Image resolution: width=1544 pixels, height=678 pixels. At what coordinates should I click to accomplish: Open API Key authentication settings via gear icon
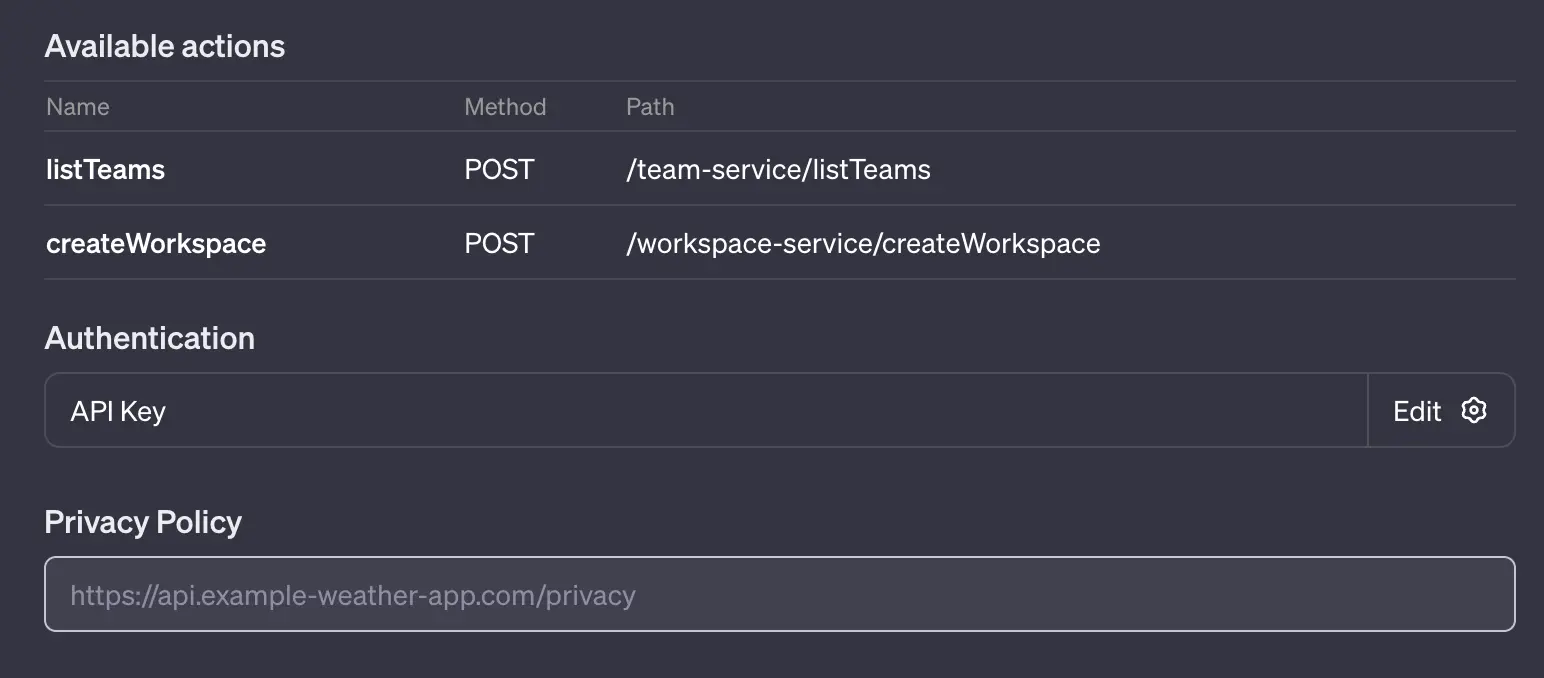pyautogui.click(x=1474, y=410)
